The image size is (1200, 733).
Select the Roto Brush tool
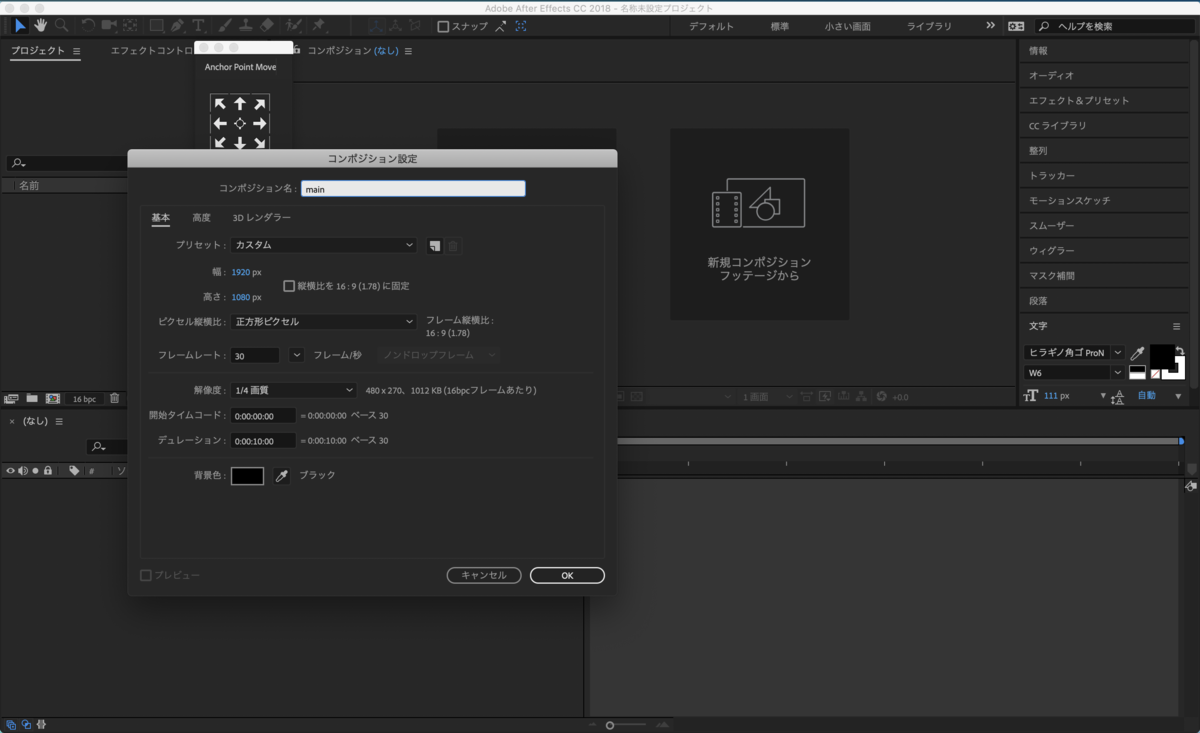(294, 25)
